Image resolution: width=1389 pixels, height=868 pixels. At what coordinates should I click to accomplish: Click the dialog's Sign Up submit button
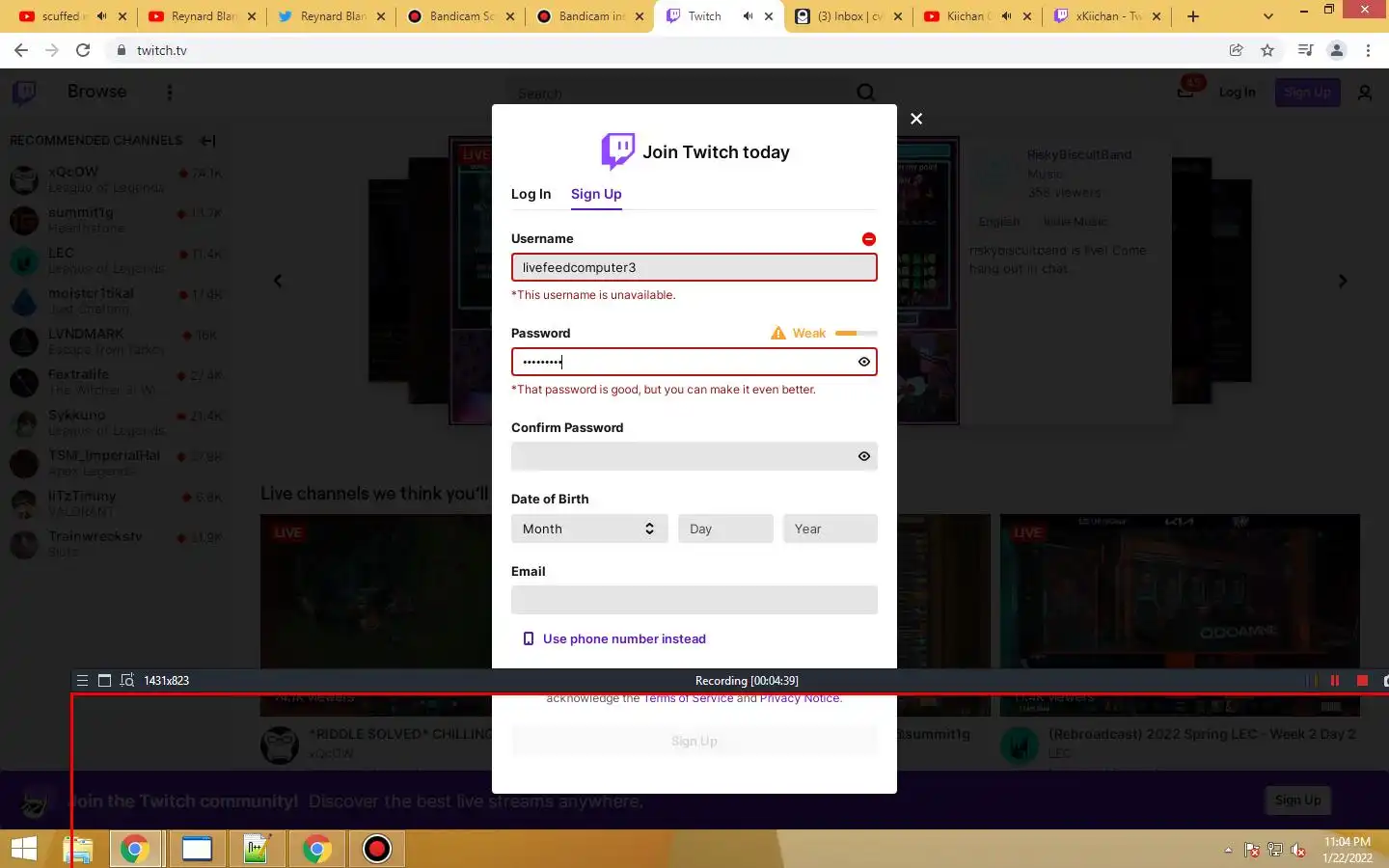pyautogui.click(x=694, y=741)
